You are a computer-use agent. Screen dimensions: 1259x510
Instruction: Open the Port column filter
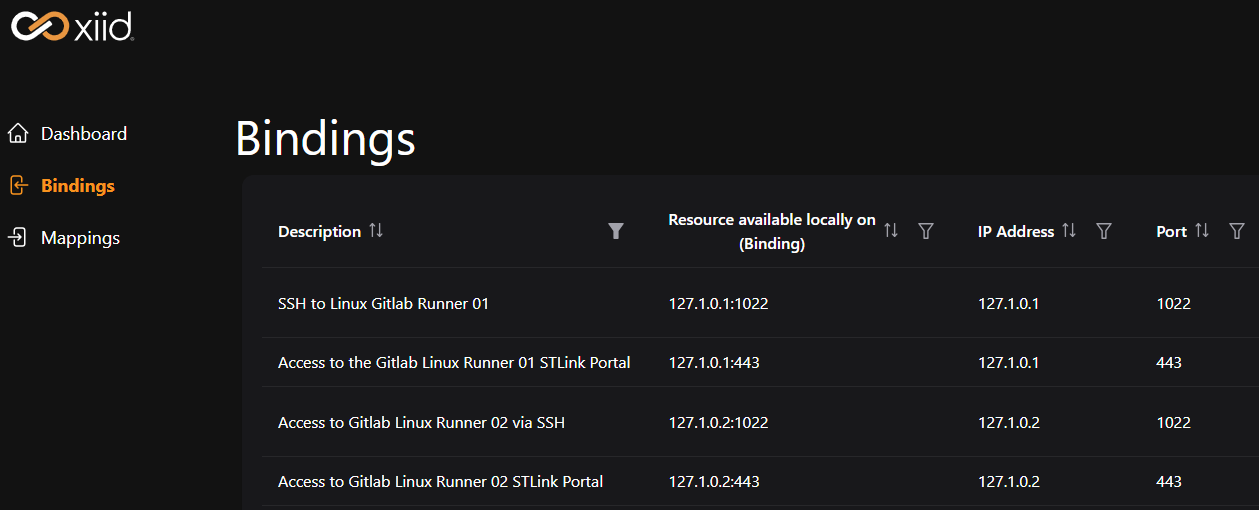(1237, 231)
